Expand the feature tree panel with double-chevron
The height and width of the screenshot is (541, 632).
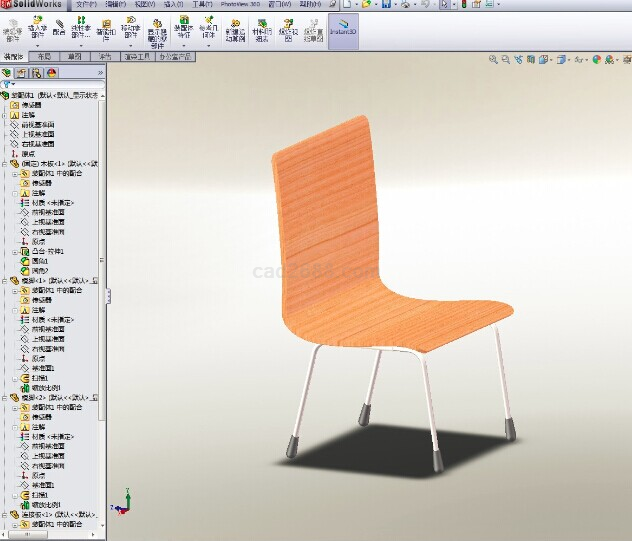[100, 73]
